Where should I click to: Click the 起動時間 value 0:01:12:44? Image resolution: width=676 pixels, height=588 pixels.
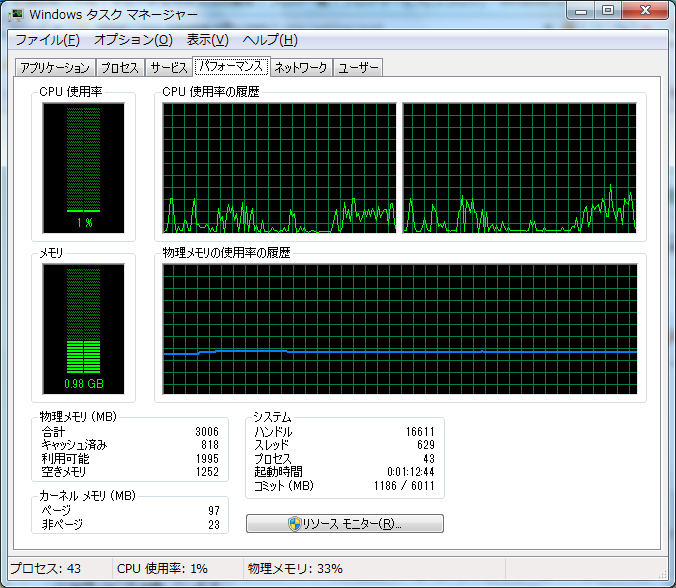click(410, 472)
